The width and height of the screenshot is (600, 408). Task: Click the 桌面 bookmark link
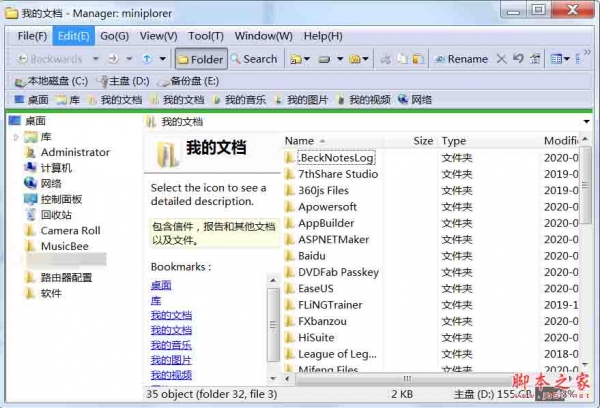161,285
